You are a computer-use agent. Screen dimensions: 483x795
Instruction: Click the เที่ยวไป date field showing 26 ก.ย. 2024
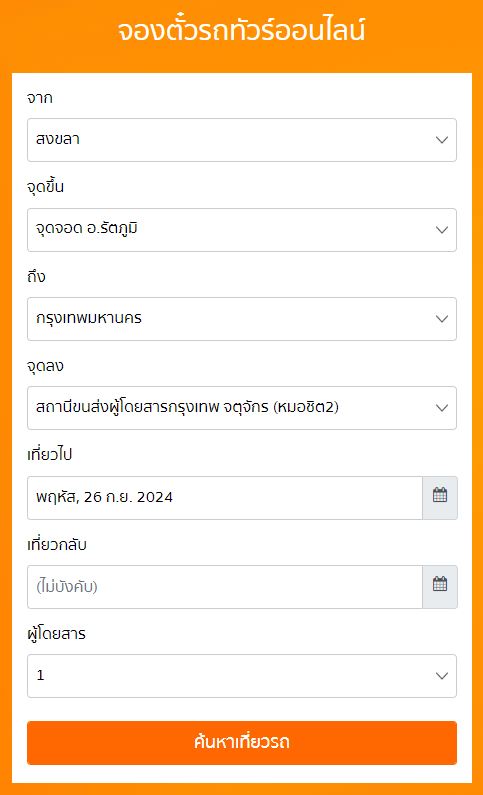pos(225,497)
